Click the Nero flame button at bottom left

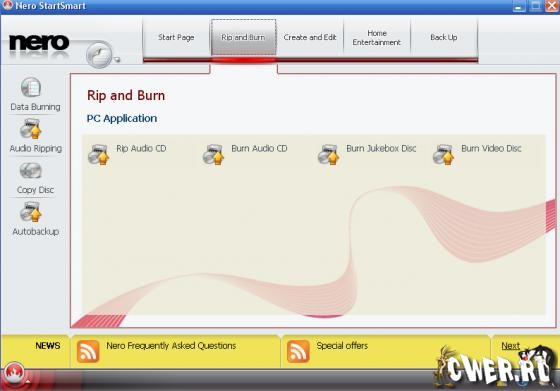pyautogui.click(x=14, y=373)
